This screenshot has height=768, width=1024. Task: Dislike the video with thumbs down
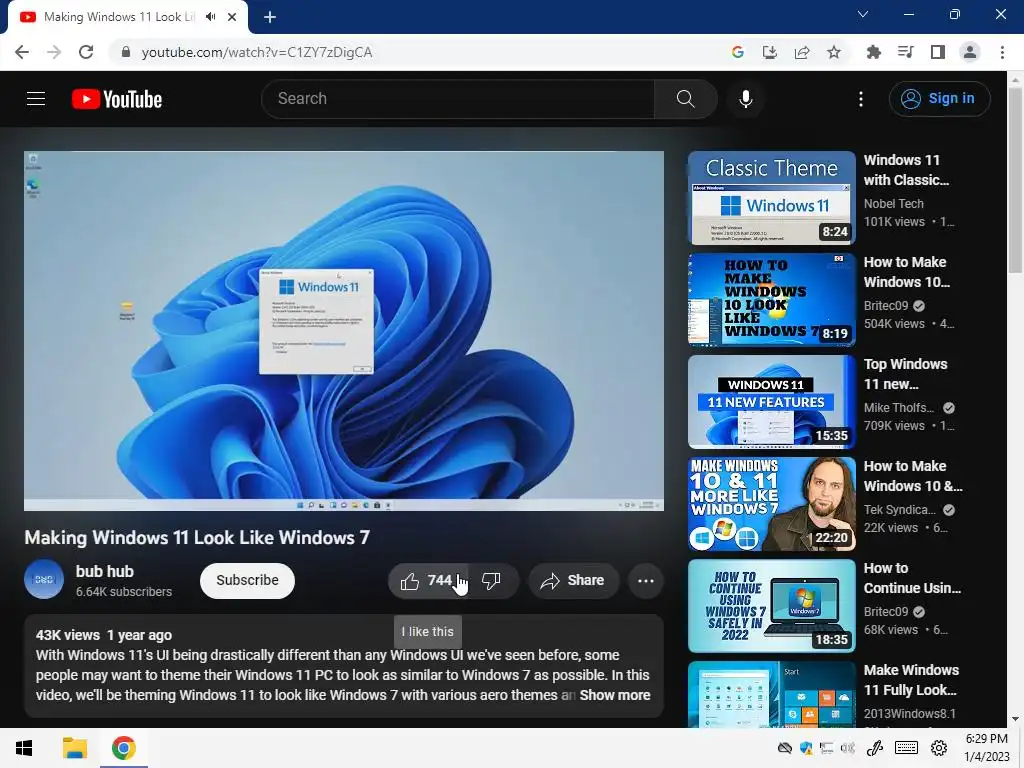pos(492,581)
